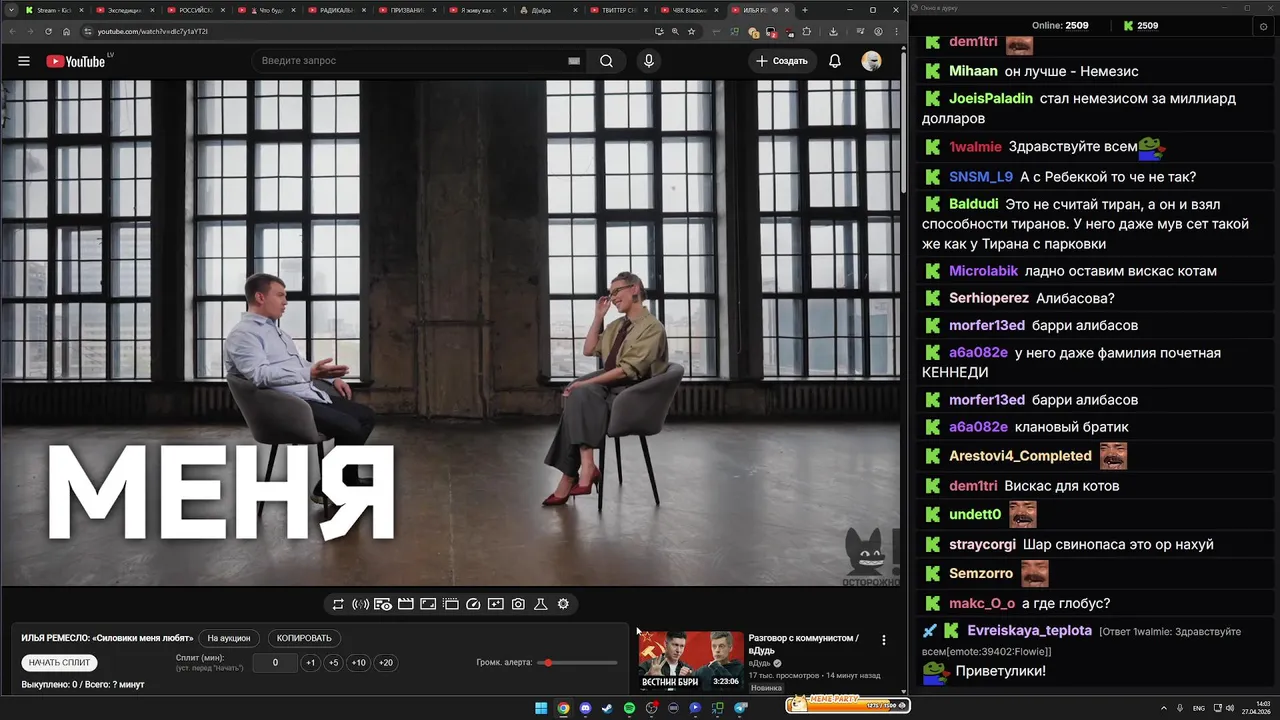Switch to the ТВИТТЕР tab

tap(620, 10)
